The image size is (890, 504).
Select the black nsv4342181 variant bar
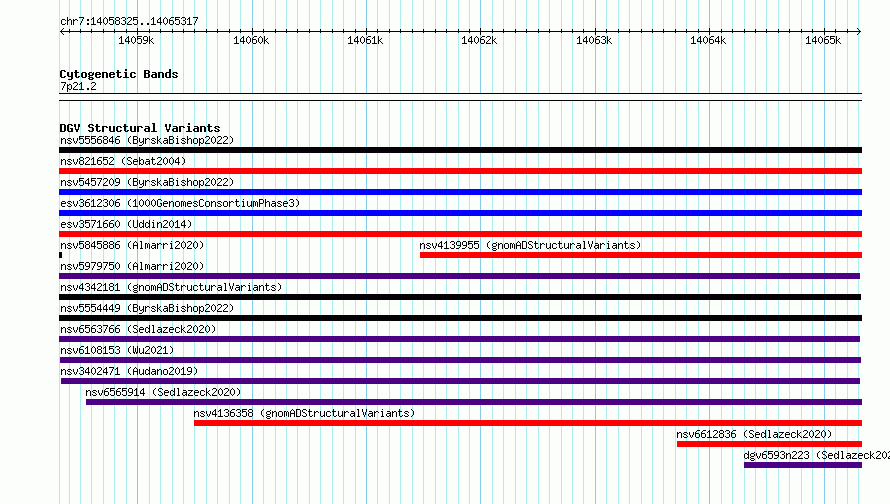(460, 297)
